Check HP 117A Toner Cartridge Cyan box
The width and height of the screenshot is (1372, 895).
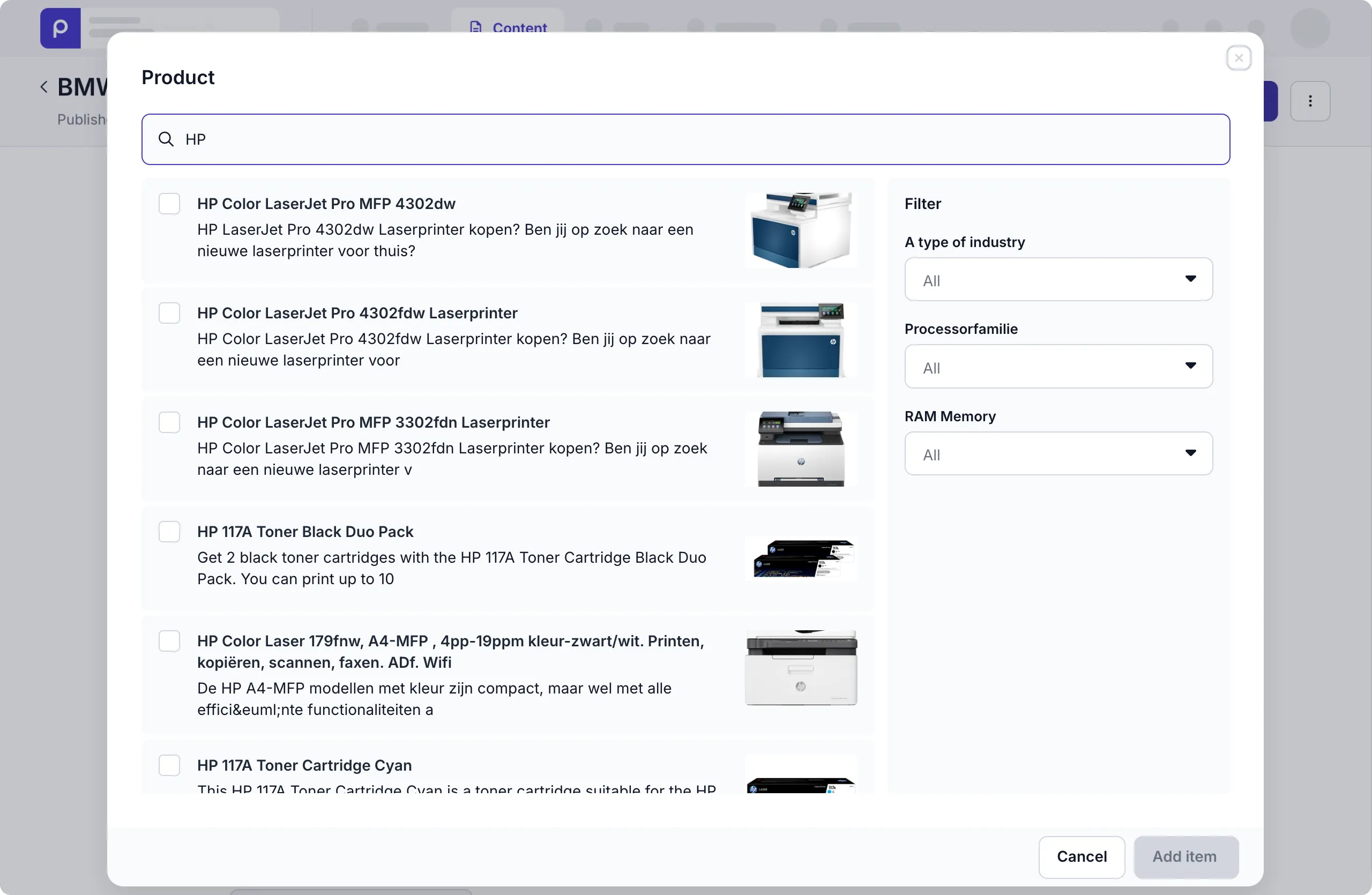(169, 765)
